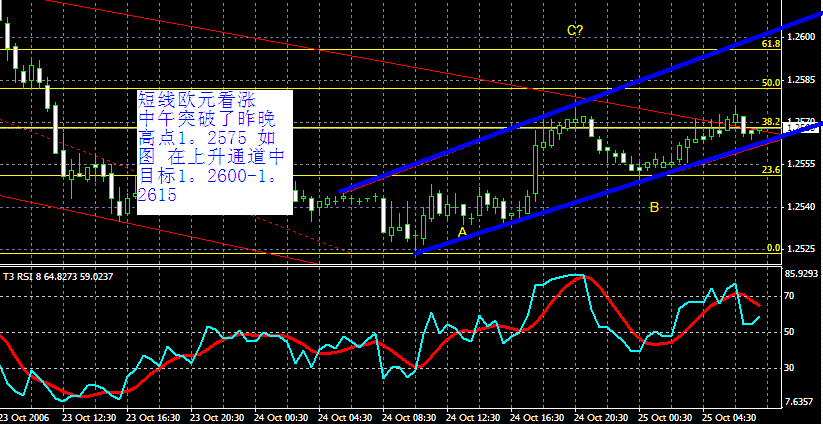Click the yellow wave label "A"

(462, 232)
